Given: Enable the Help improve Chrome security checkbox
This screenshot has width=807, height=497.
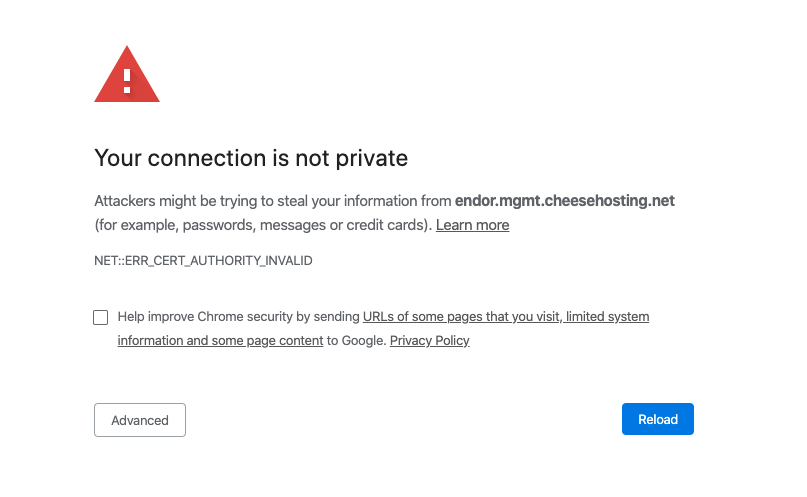Looking at the screenshot, I should (101, 317).
